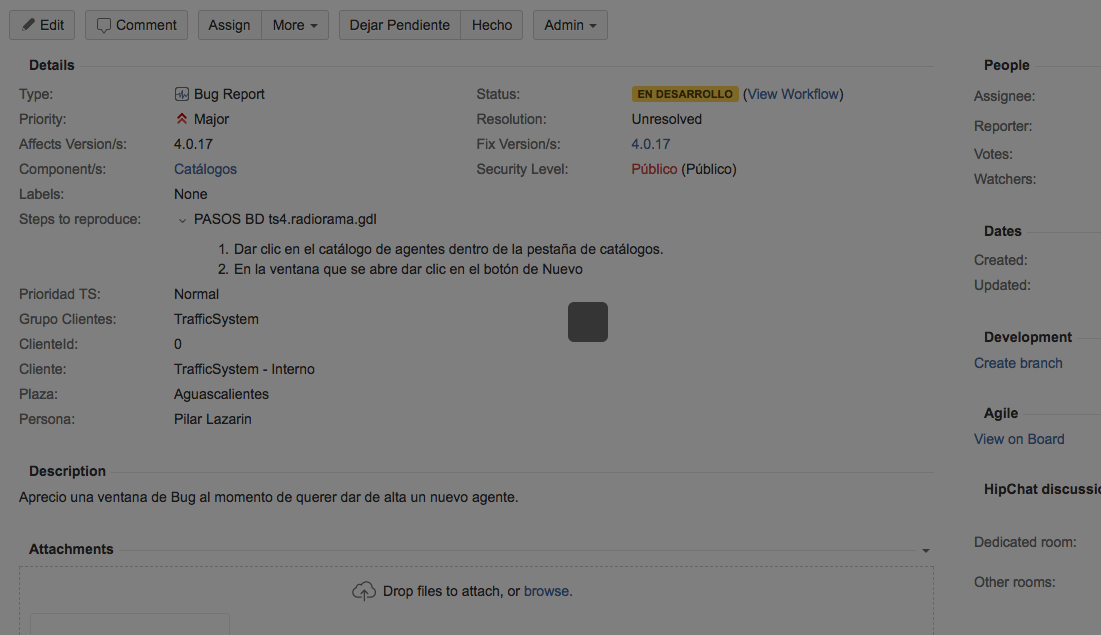
Task: Click step 2 about botón de Nuevo
Action: 408,270
